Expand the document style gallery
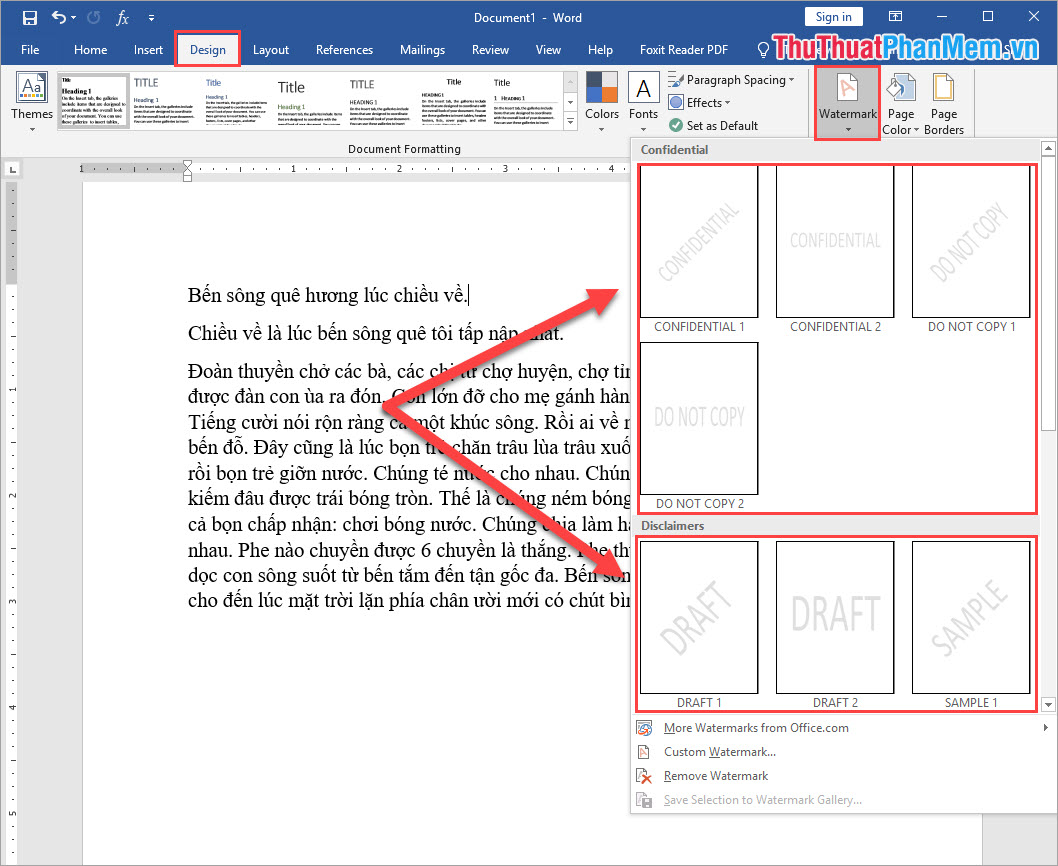This screenshot has height=866, width=1058. 571,121
